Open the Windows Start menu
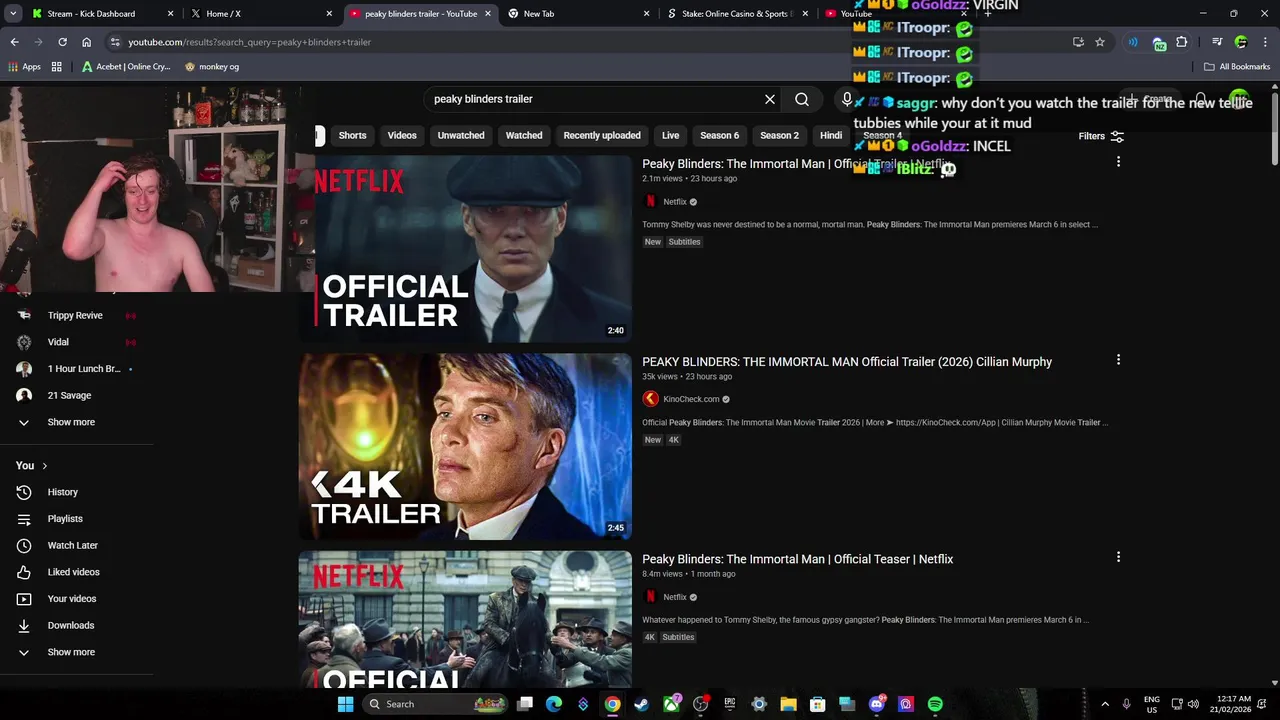This screenshot has width=1280, height=720. 345,704
